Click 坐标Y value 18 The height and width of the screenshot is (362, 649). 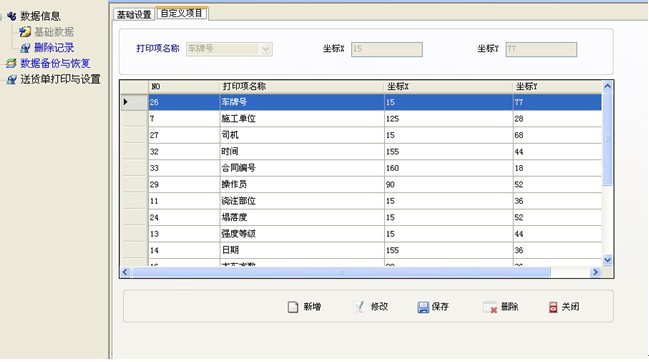pos(557,168)
